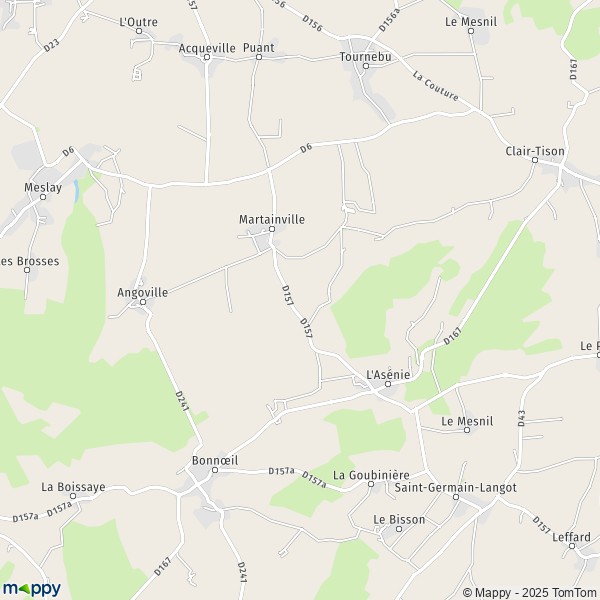This screenshot has height=600, width=600.
Task: Click the Saint-Germain-Langot marker
Action: tap(456, 497)
